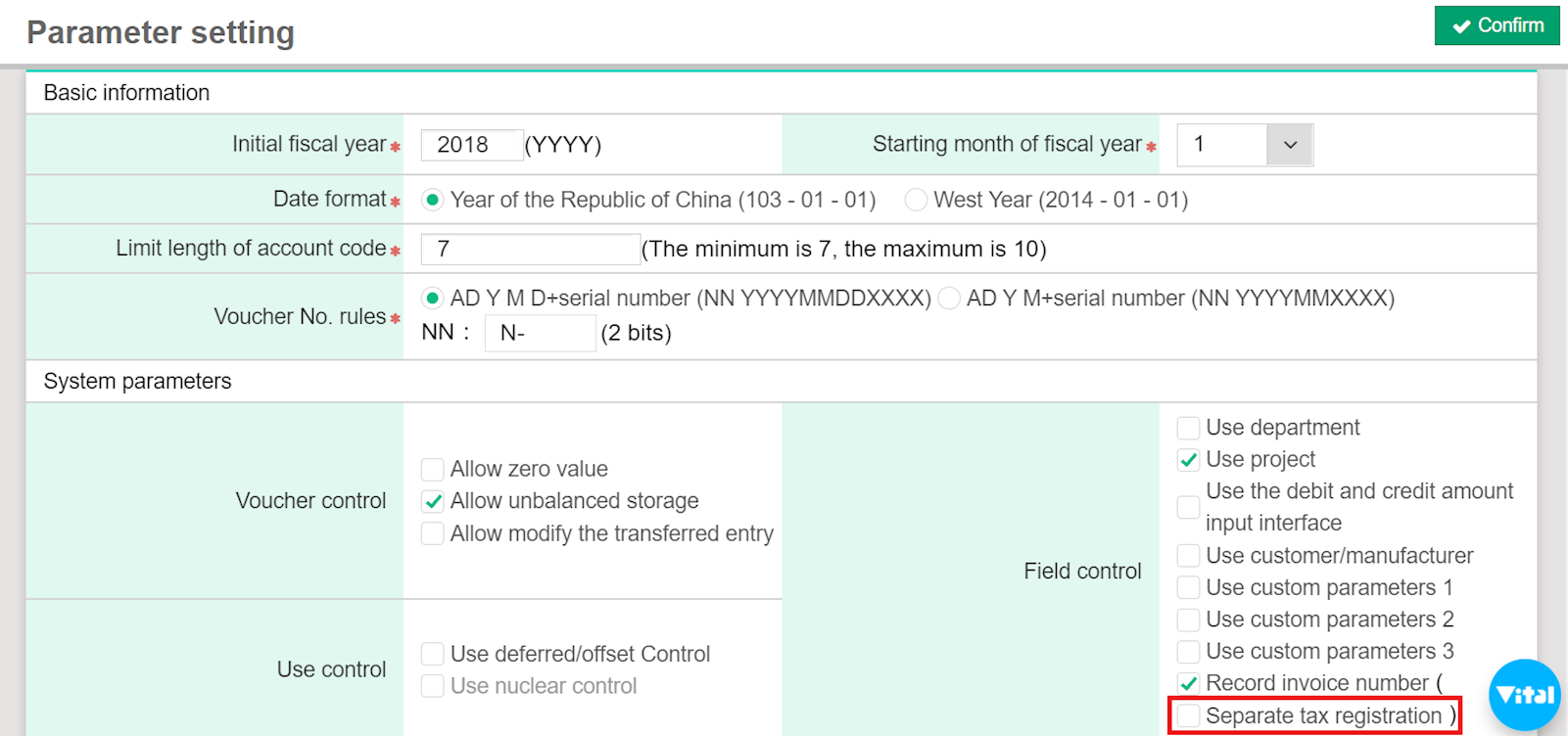Check Separate tax registration box

coord(1188,716)
